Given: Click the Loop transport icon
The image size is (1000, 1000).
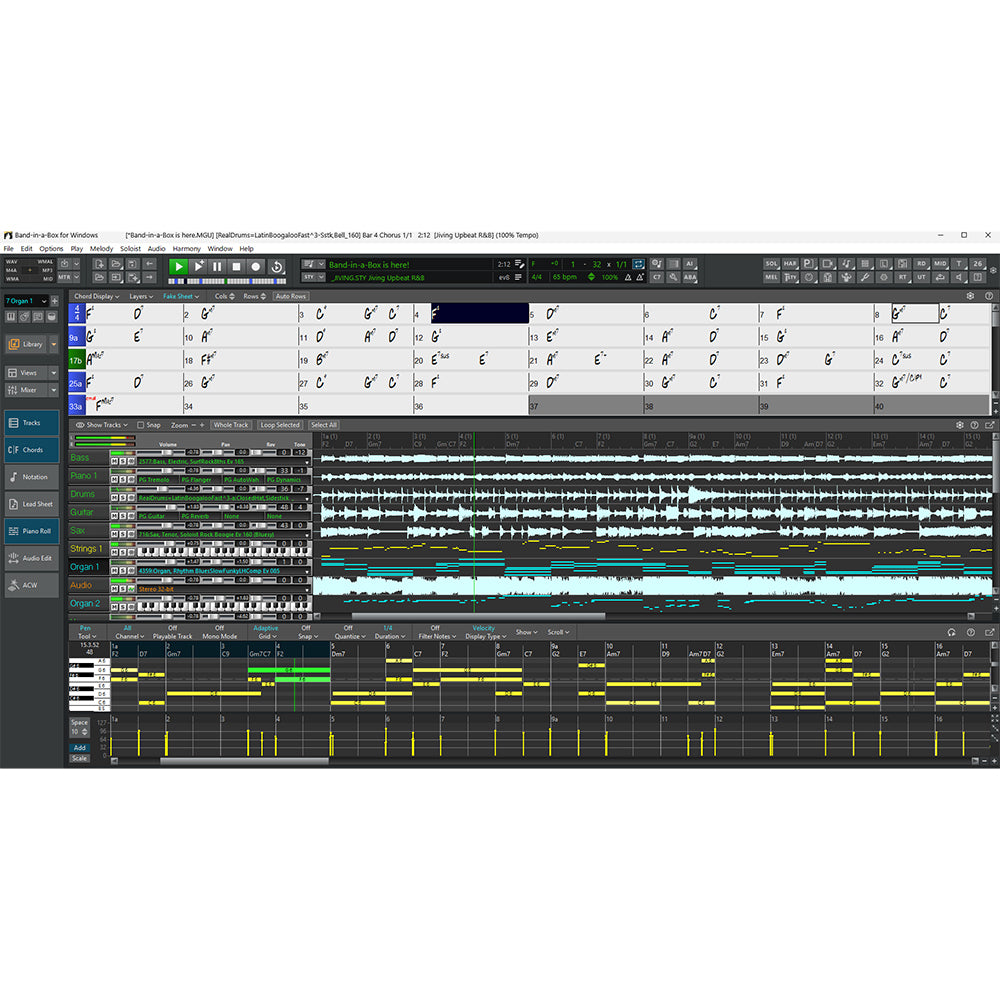Looking at the screenshot, I should tap(278, 266).
